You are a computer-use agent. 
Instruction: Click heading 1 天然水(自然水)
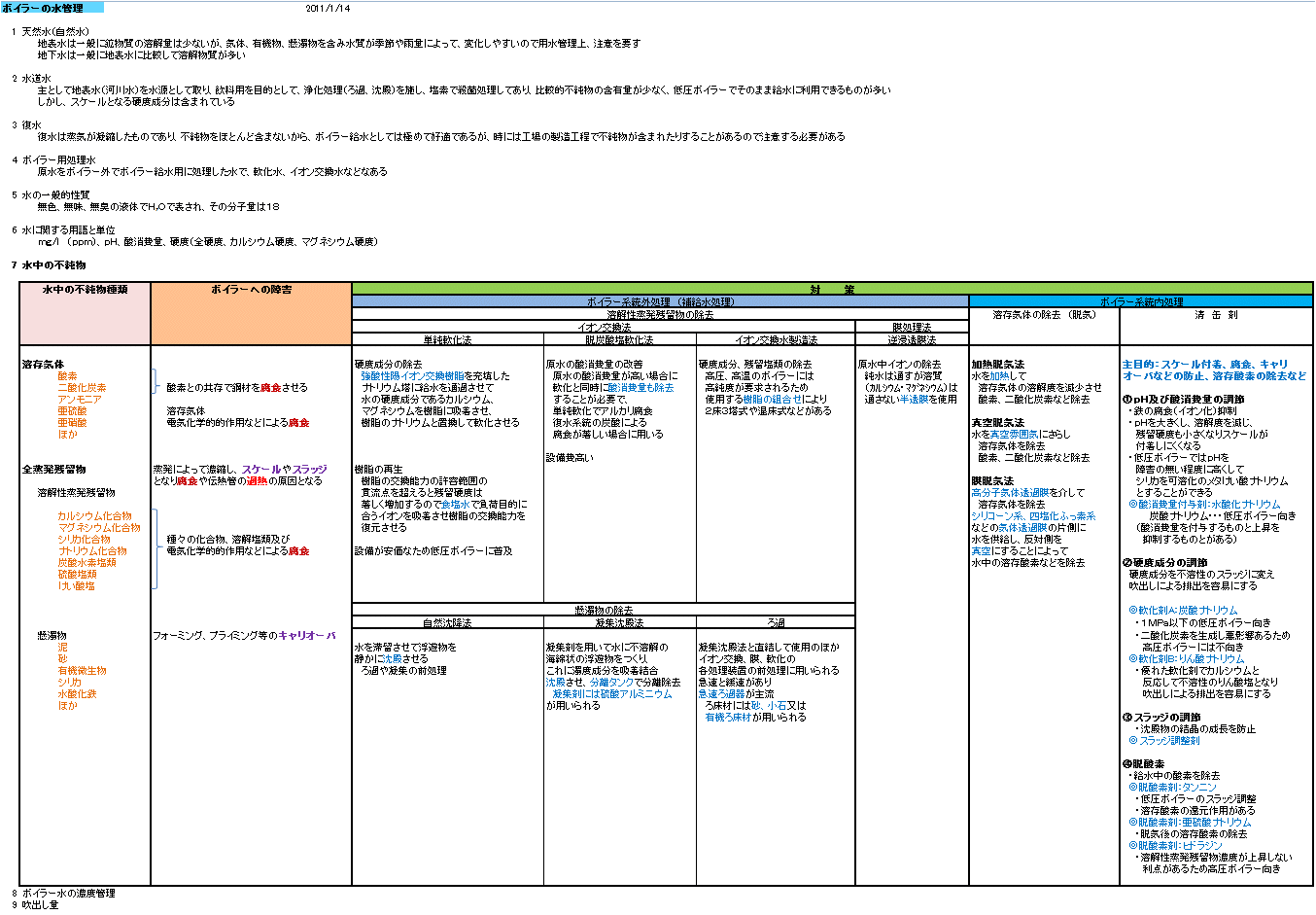51,32
